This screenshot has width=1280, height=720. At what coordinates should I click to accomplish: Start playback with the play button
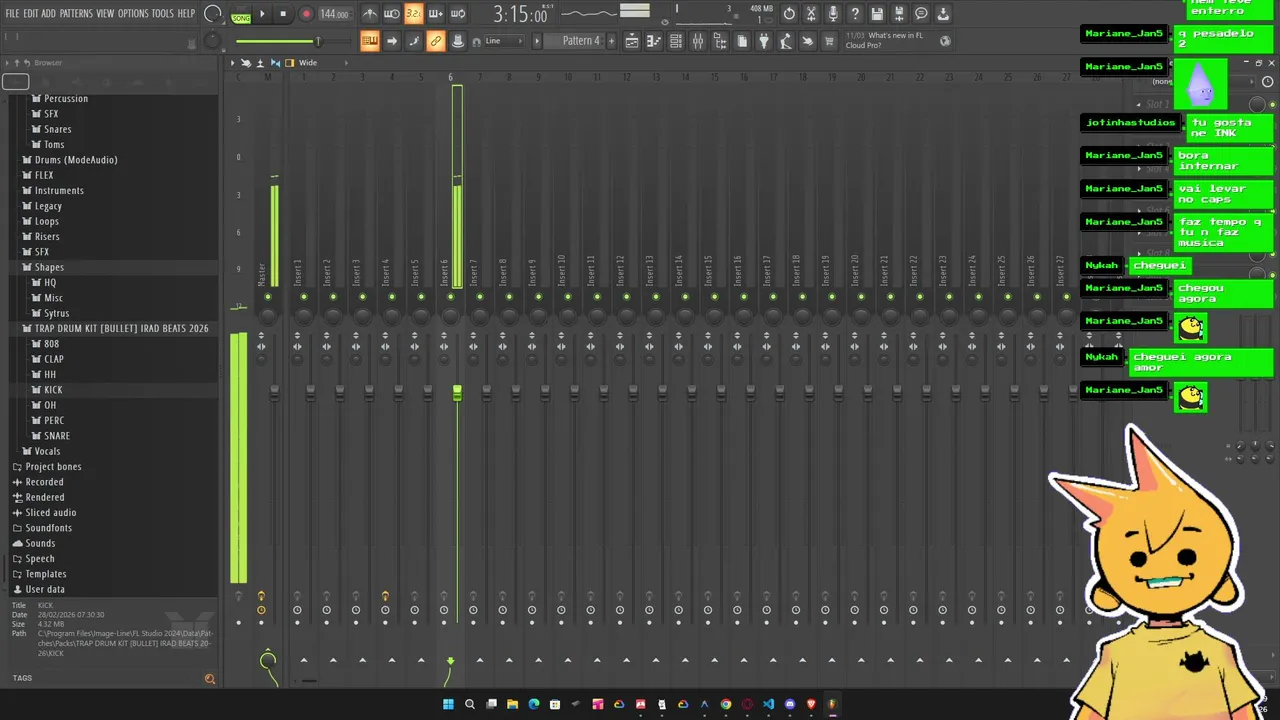pos(262,14)
